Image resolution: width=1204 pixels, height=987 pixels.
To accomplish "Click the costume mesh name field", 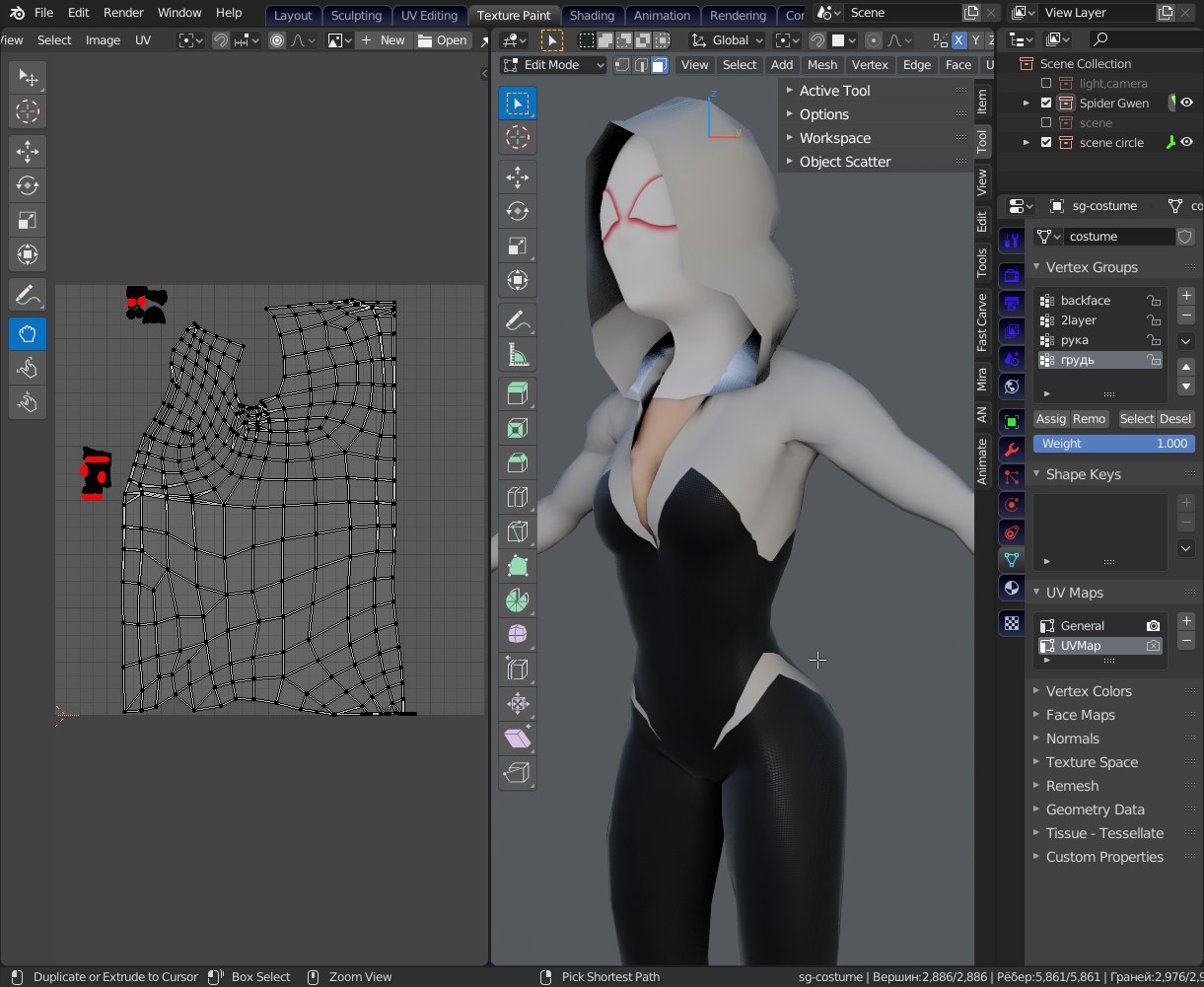I will 1119,237.
